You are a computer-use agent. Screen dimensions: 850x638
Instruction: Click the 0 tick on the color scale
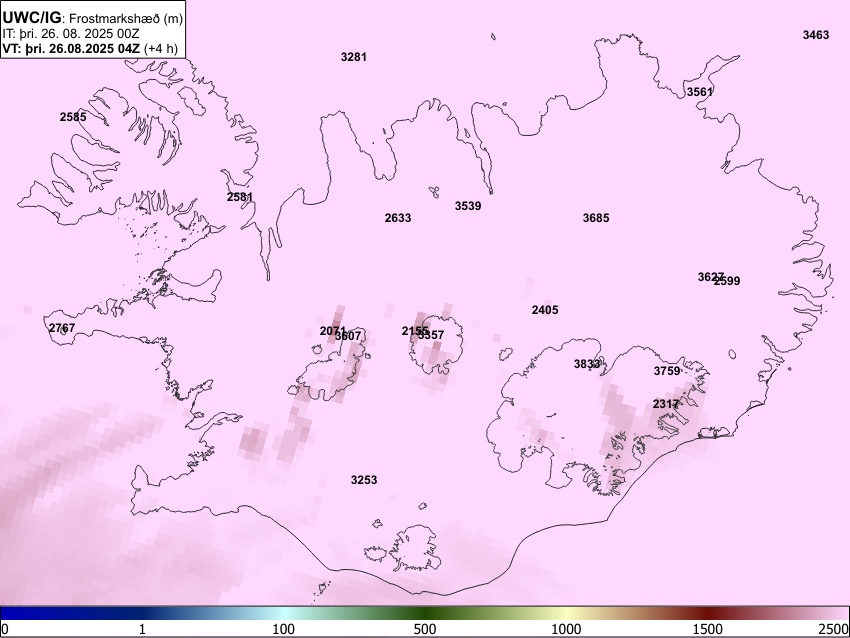coord(5,629)
